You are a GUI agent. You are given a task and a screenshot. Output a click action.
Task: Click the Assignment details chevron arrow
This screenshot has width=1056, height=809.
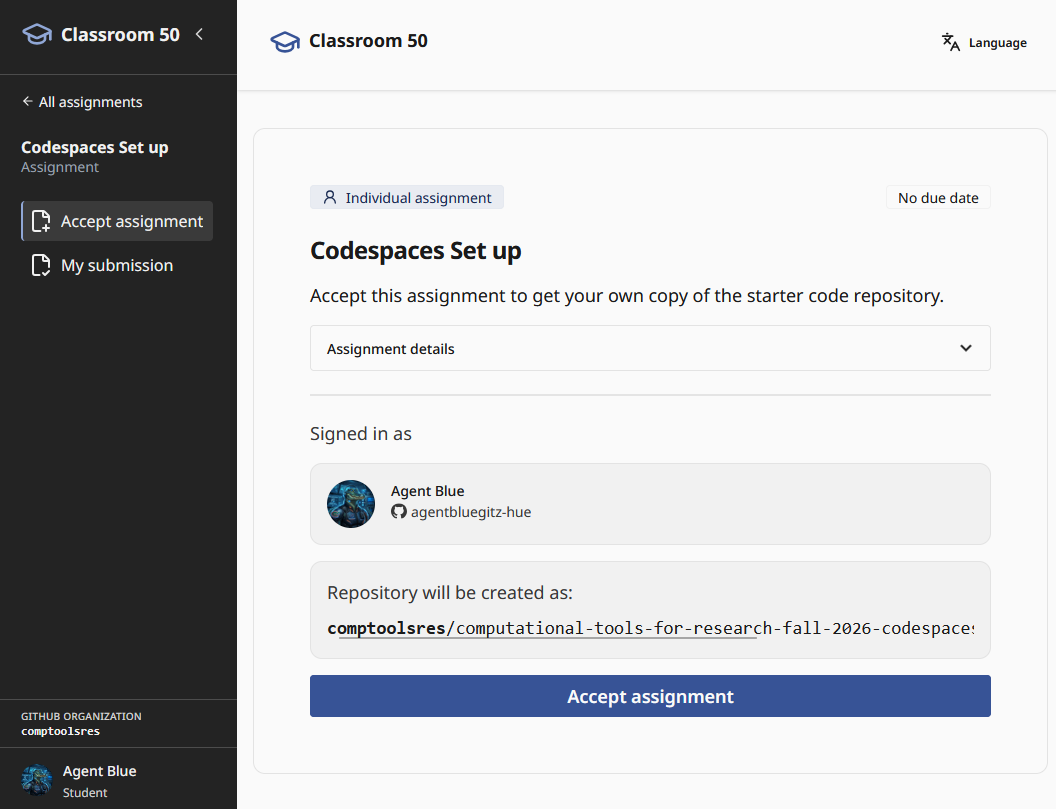tap(966, 348)
